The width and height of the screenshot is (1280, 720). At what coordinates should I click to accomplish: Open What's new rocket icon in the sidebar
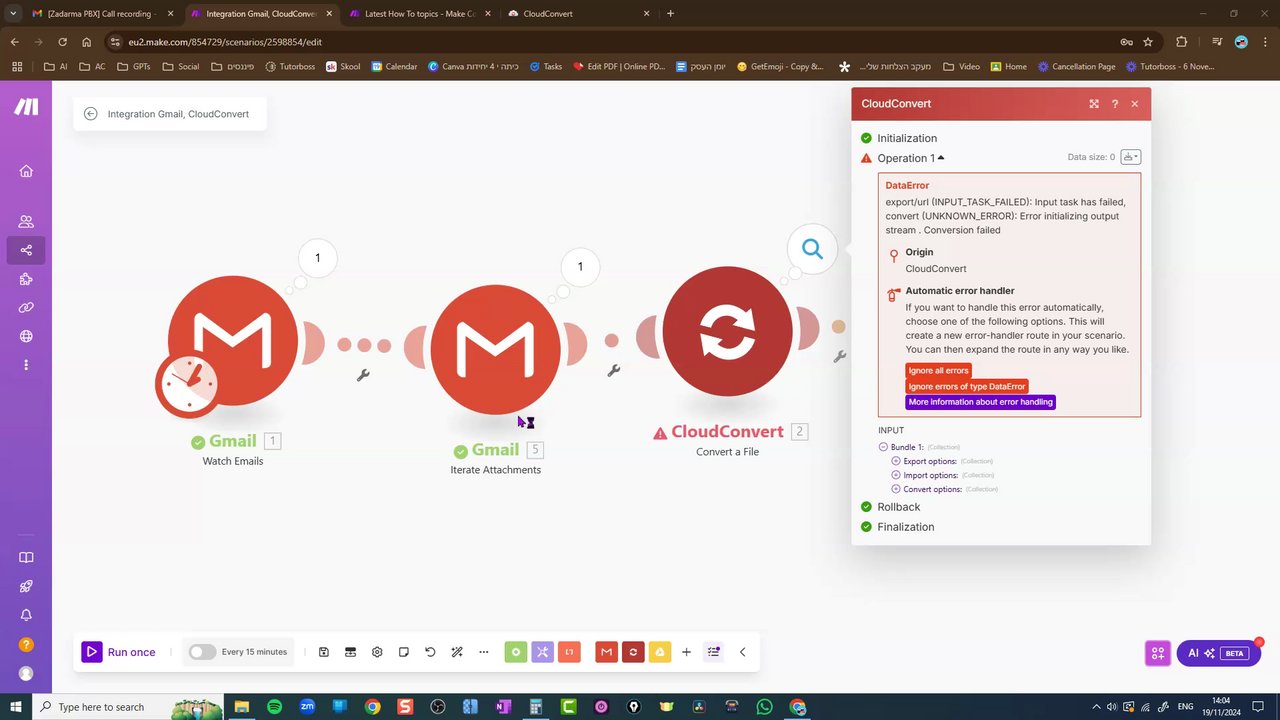click(x=26, y=587)
